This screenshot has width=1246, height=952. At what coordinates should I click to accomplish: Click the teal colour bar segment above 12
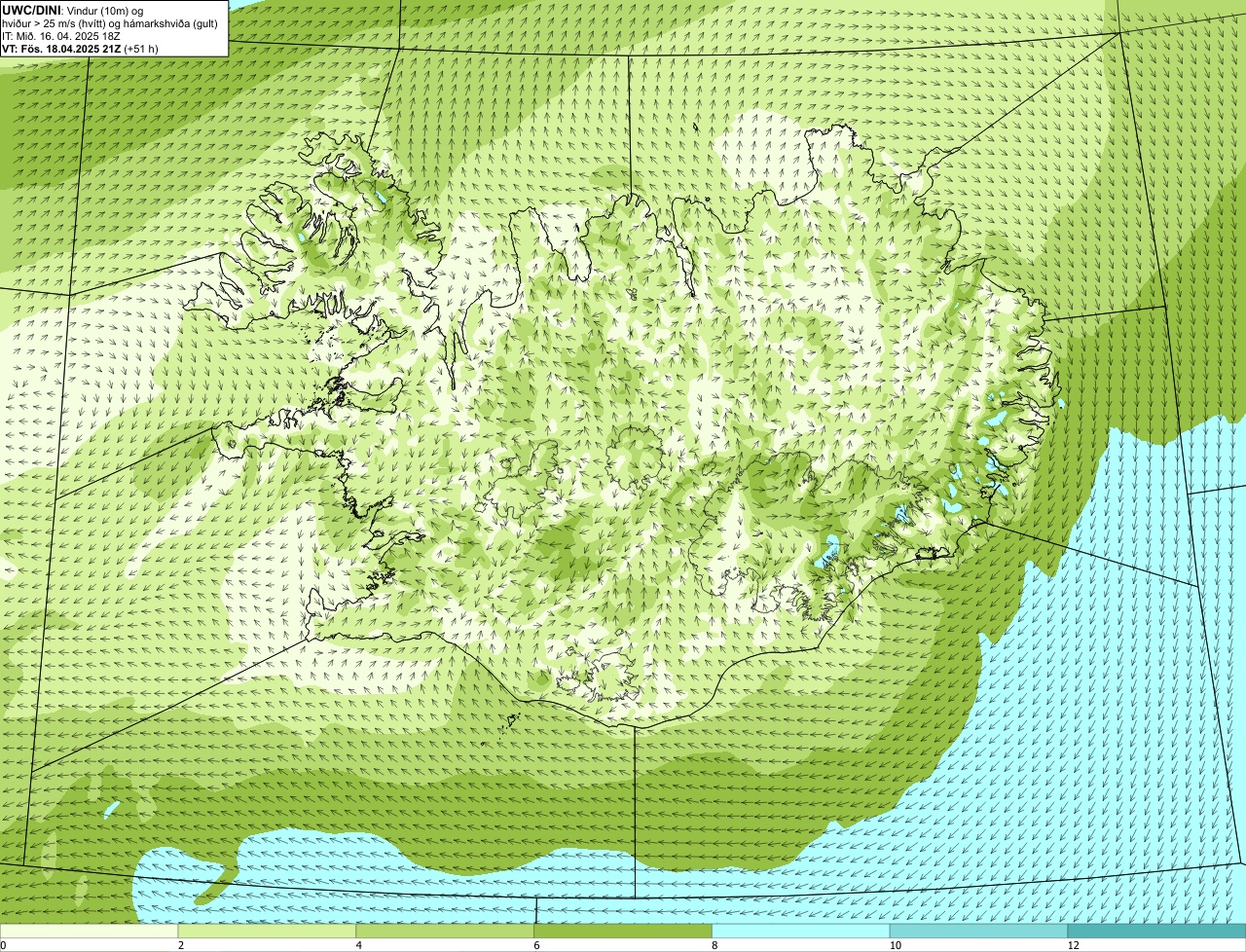[1157, 932]
